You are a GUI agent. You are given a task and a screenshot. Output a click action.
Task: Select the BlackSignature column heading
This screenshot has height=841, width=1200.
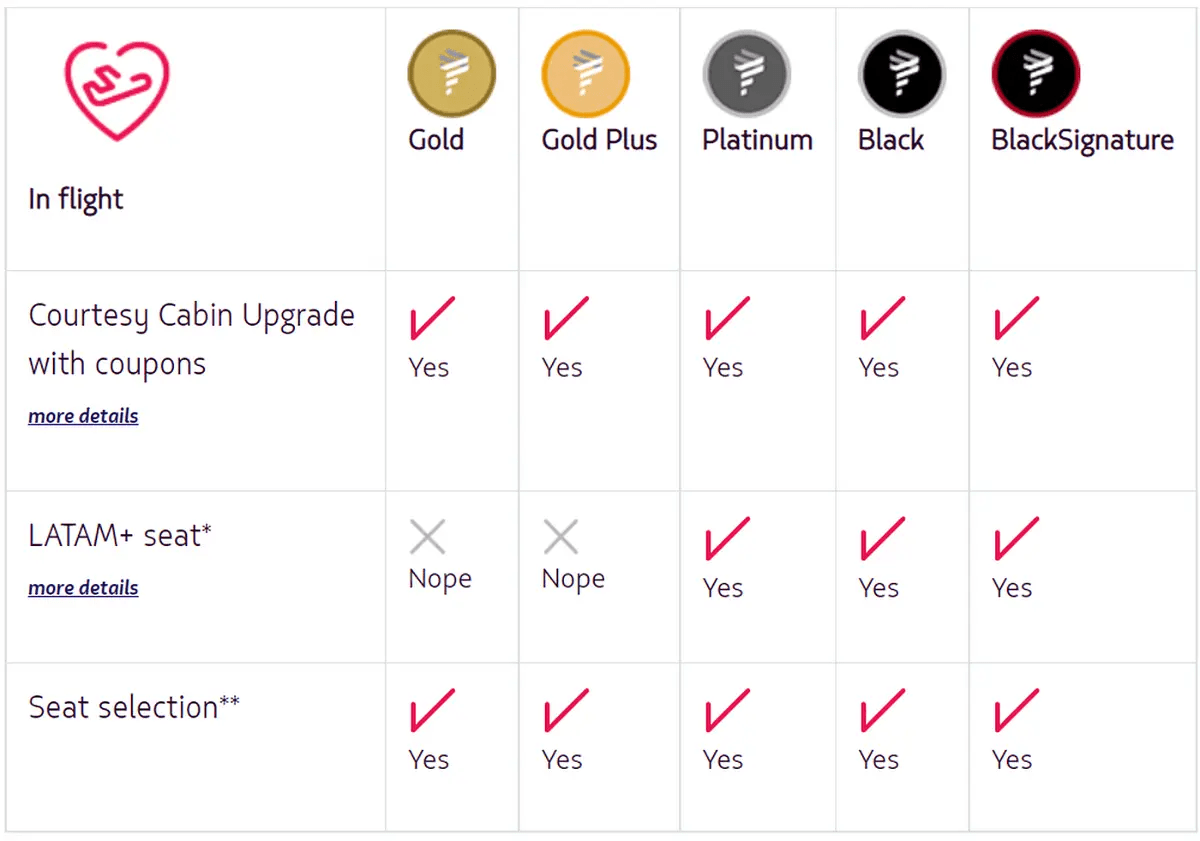(x=1082, y=140)
